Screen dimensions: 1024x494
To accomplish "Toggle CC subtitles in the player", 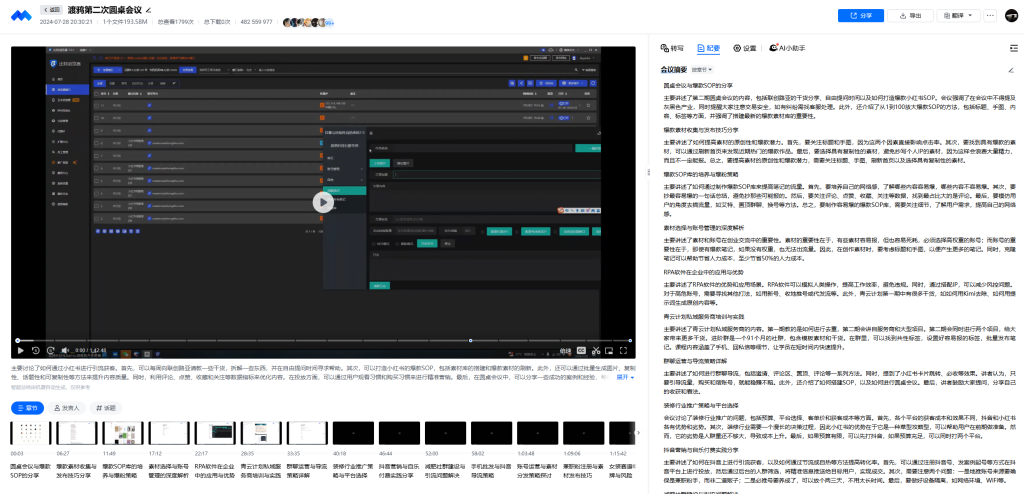I will click(580, 351).
